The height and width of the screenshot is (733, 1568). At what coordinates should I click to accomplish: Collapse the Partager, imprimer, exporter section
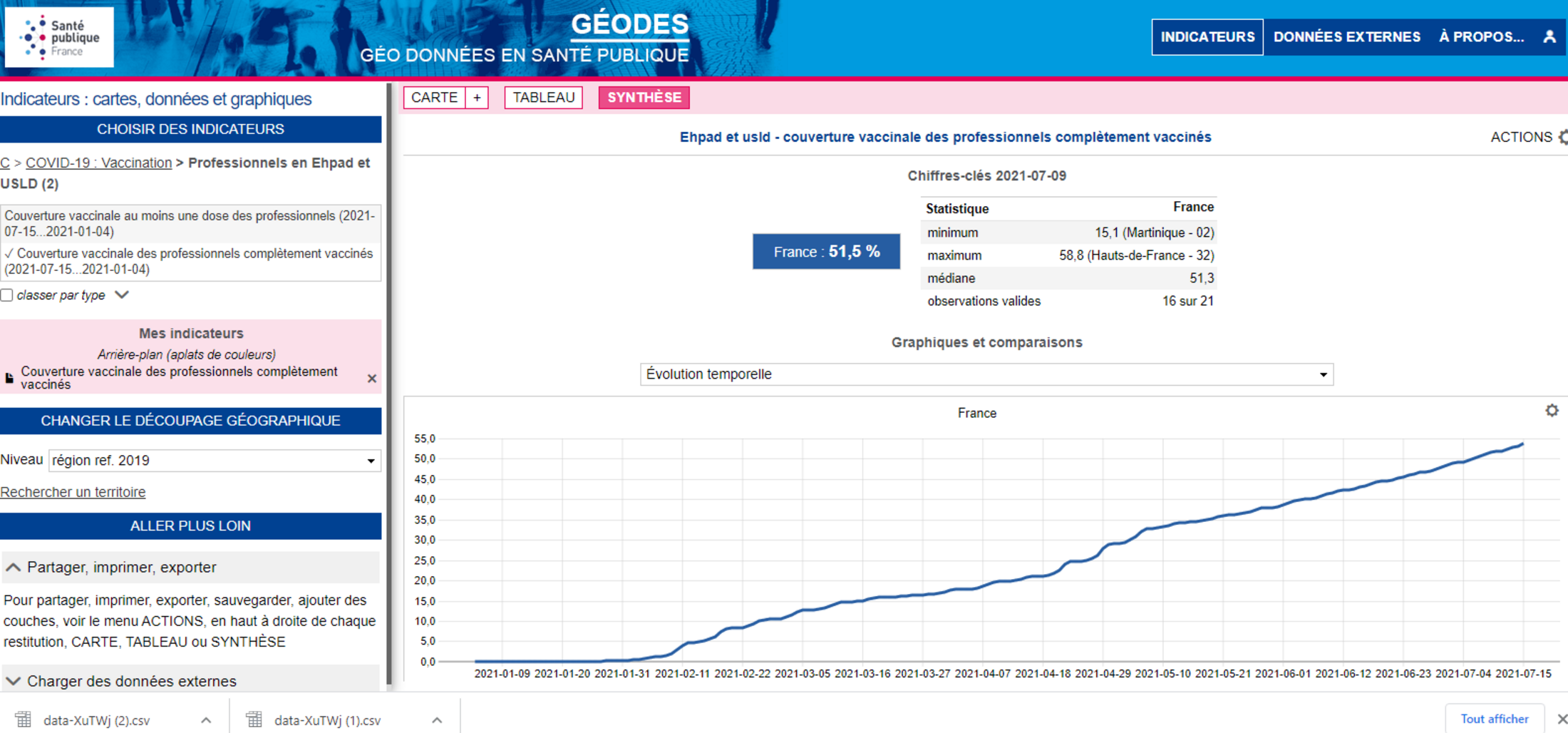[x=190, y=568]
